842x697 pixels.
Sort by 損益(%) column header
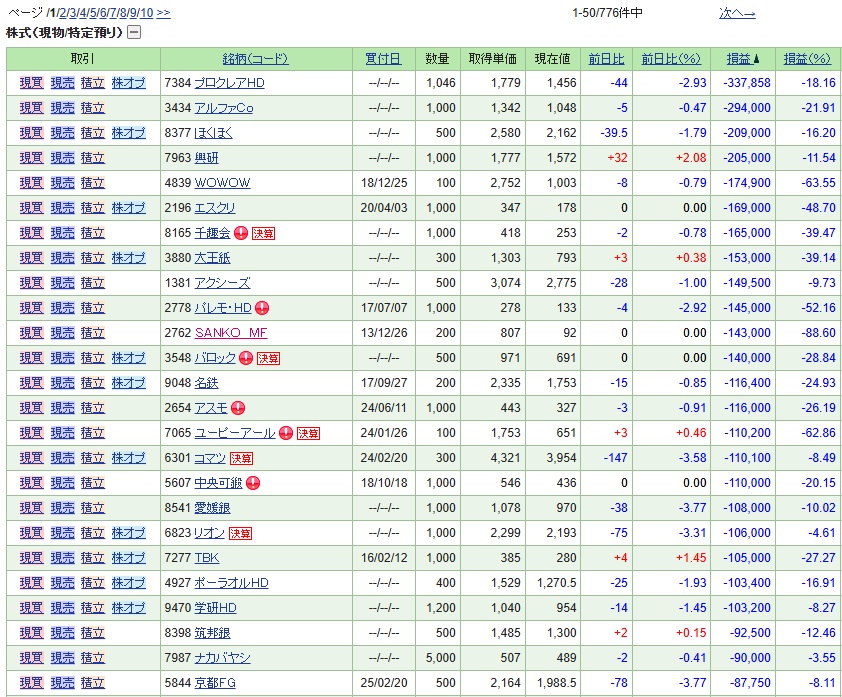pos(807,59)
